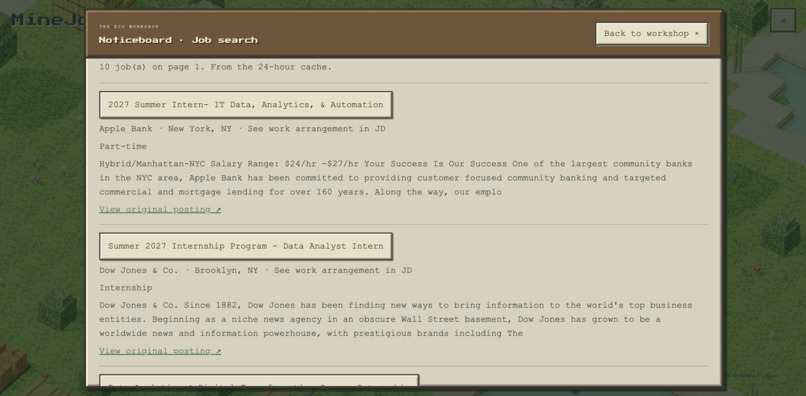Click the Apple Bank New York location line

click(242, 129)
